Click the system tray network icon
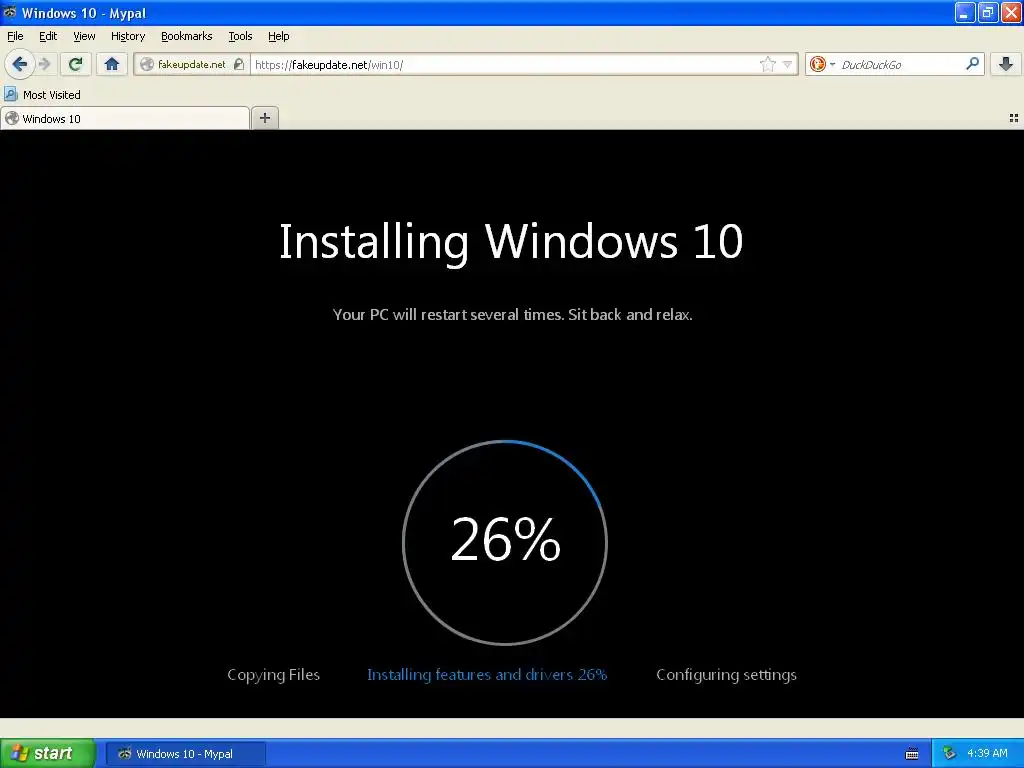The width and height of the screenshot is (1024, 768). (x=950, y=754)
